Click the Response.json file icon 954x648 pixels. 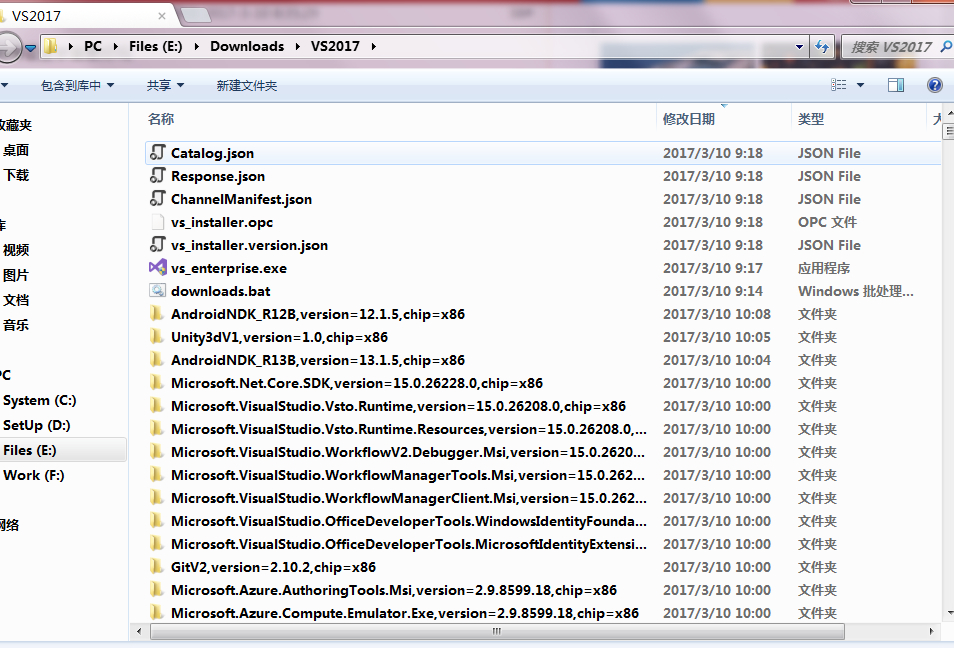[158, 175]
